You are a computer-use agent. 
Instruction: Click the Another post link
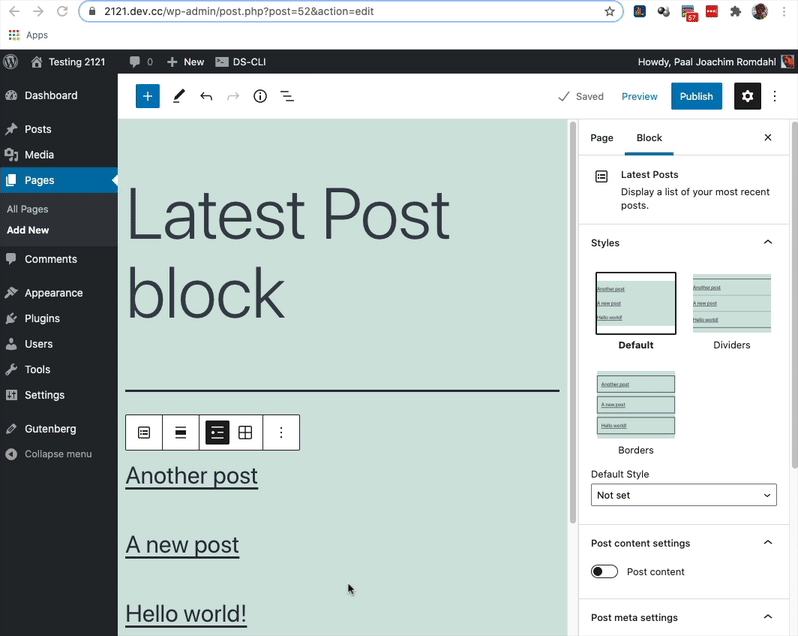(191, 476)
